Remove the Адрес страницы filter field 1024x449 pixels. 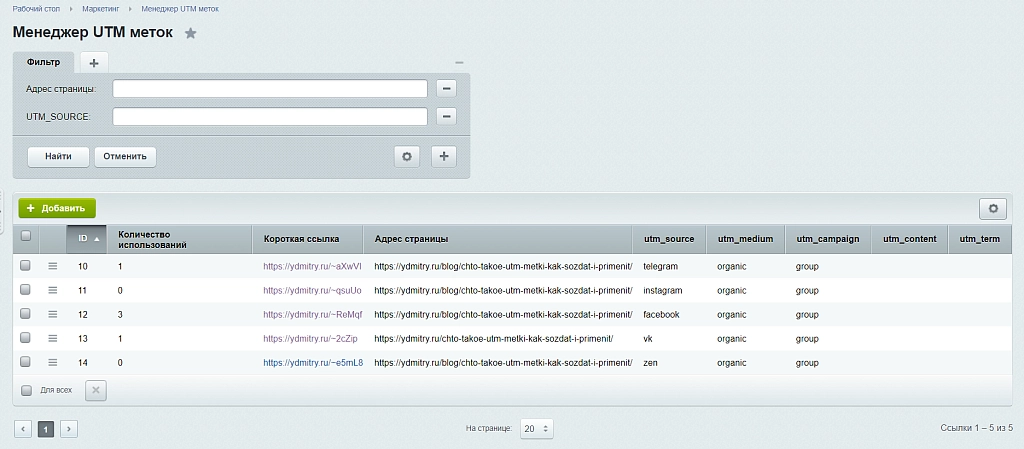click(446, 88)
